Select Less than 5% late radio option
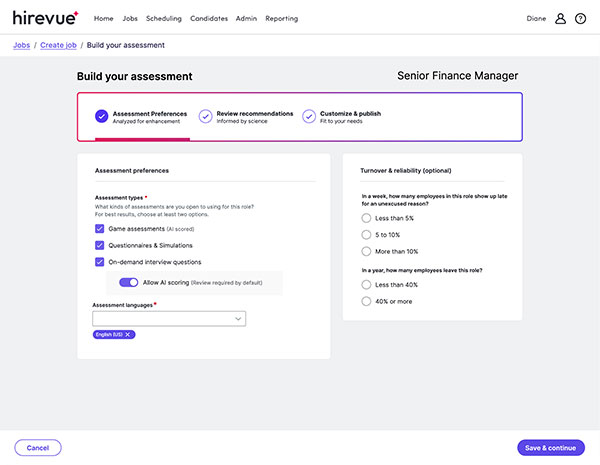 point(366,219)
